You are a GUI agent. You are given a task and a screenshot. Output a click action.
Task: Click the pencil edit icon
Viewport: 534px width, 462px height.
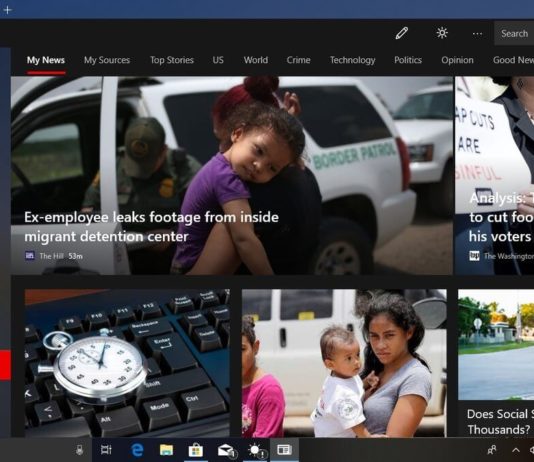[x=402, y=33]
